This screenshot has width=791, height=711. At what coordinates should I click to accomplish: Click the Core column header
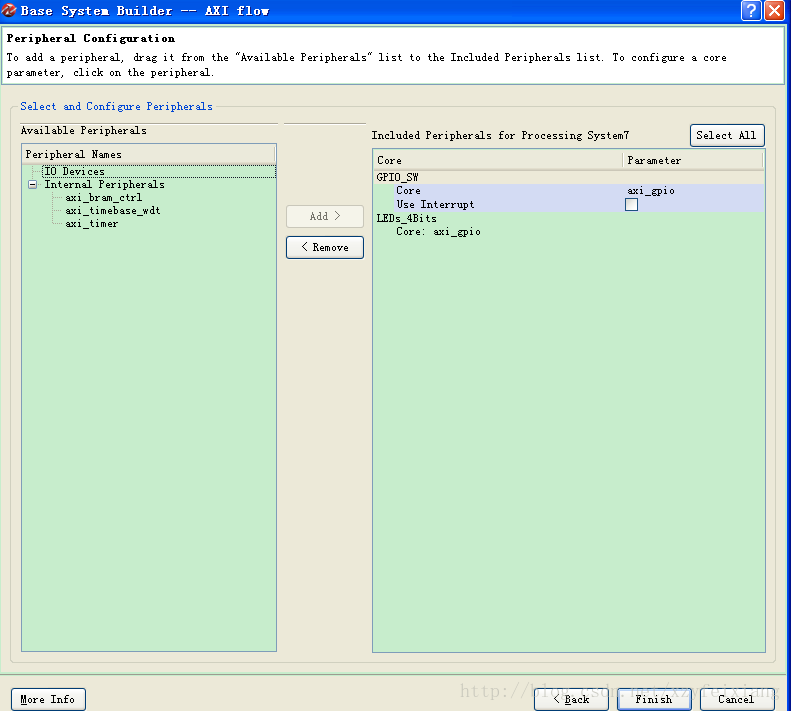click(x=498, y=160)
